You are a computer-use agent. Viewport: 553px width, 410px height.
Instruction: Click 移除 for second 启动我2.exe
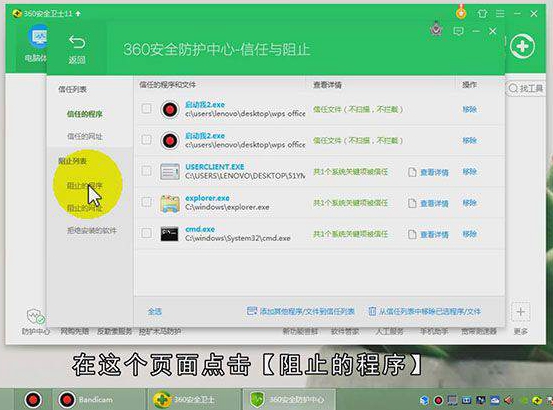point(470,141)
